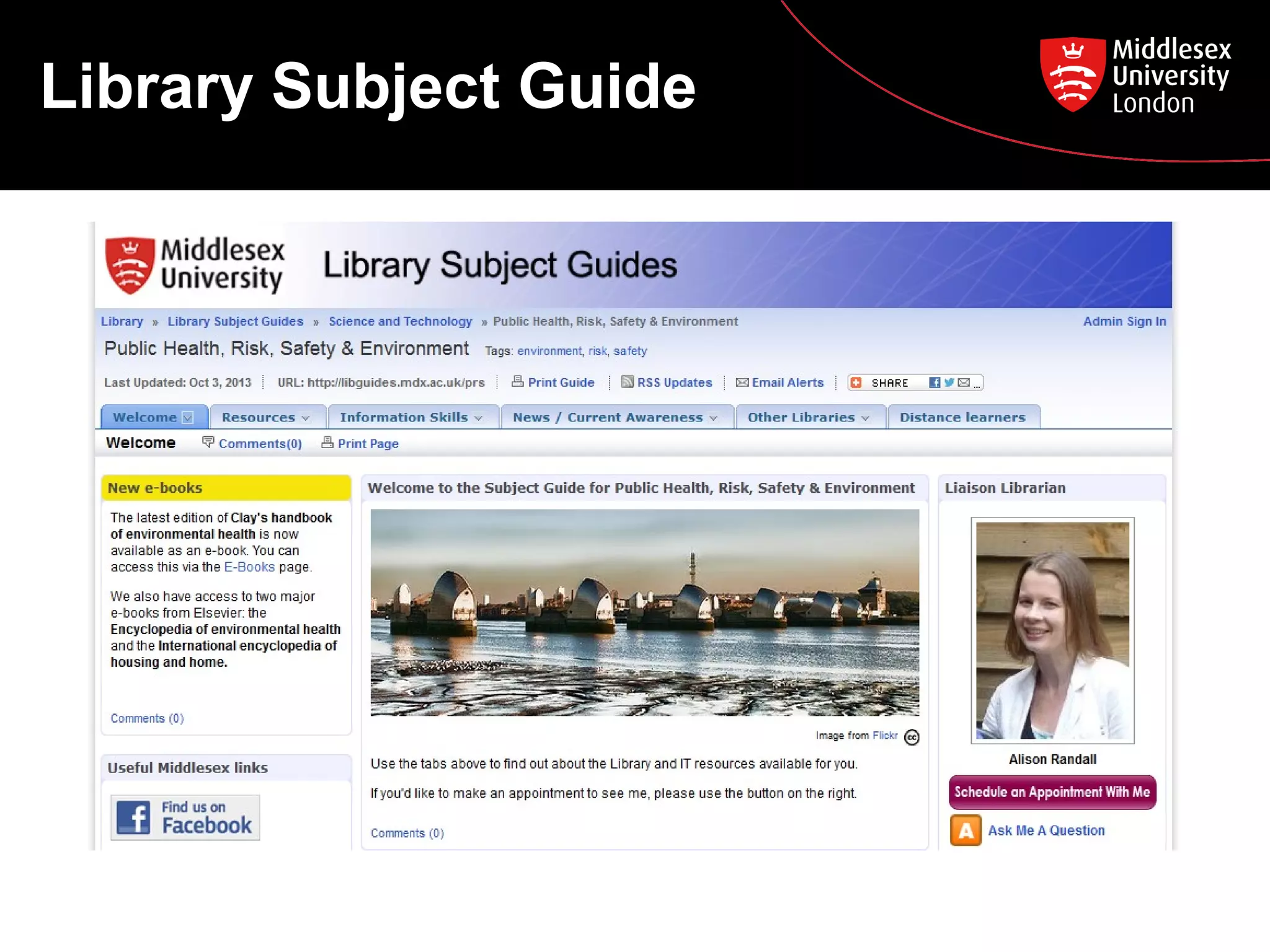Click the Print Page link
The width and height of the screenshot is (1270, 952).
pyautogui.click(x=368, y=444)
